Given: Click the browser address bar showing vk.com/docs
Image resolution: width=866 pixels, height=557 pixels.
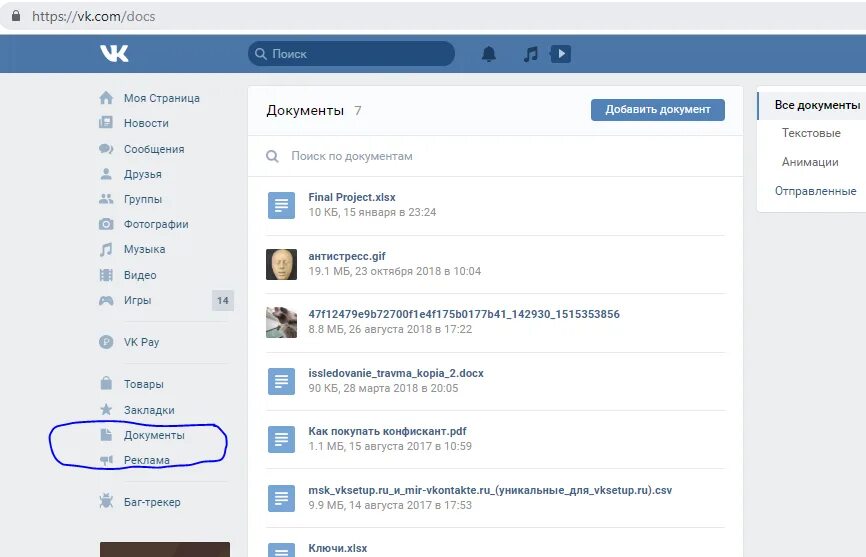Looking at the screenshot, I should point(433,16).
